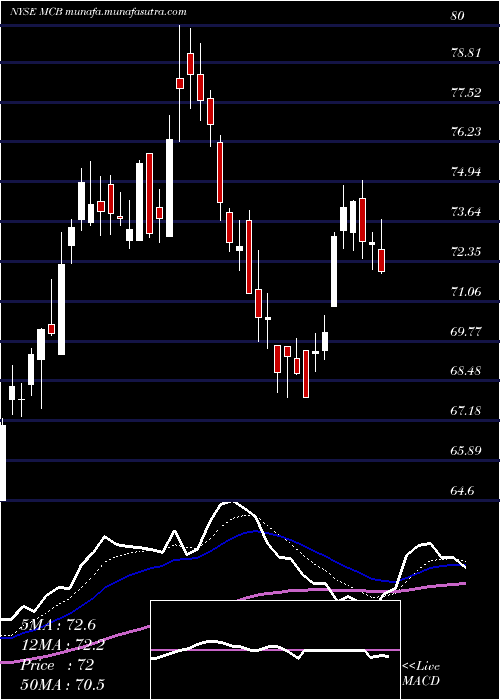Click the <<Live MACD label
Viewport: 500px width, 700px height.
[x=421, y=674]
